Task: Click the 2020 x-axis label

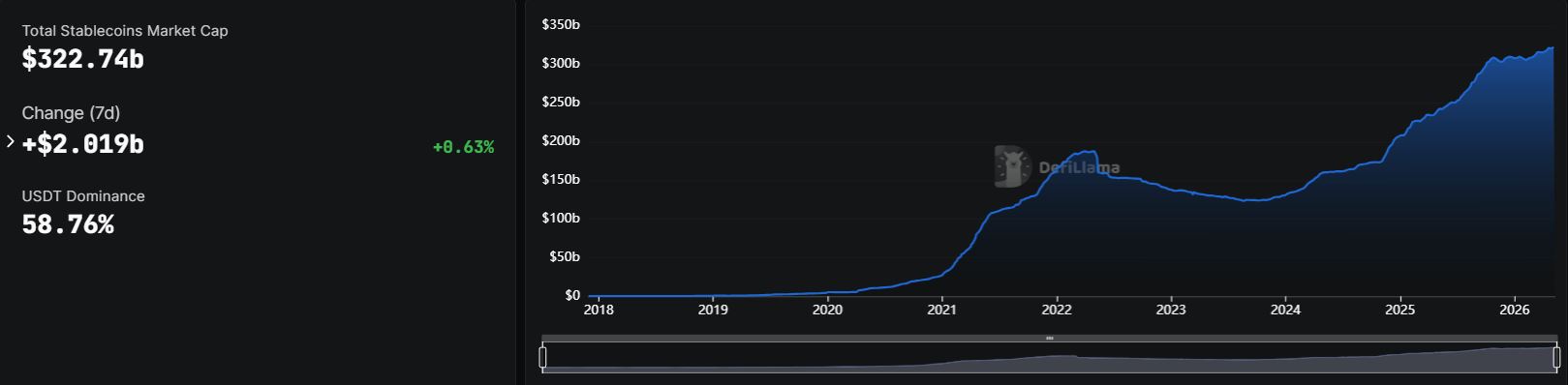Action: [x=827, y=311]
